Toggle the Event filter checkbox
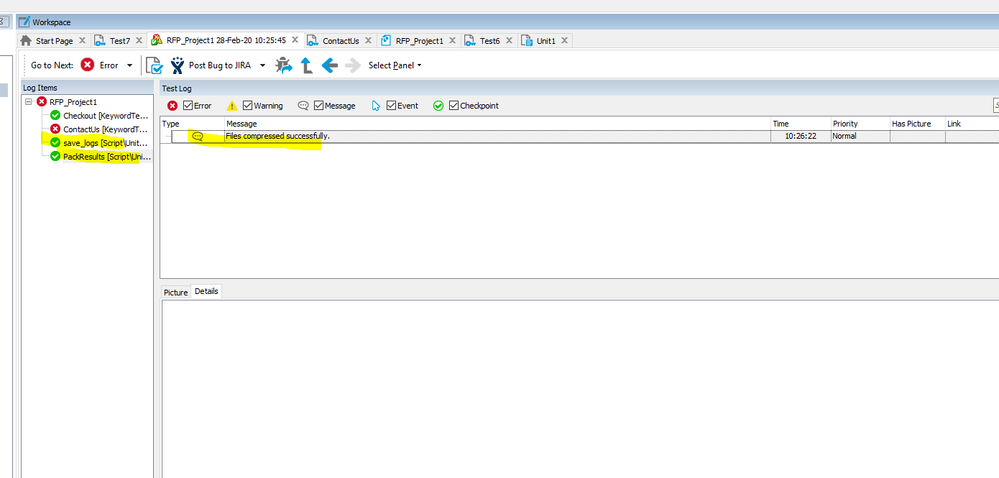Screen dimensions: 999x478 tap(390, 105)
